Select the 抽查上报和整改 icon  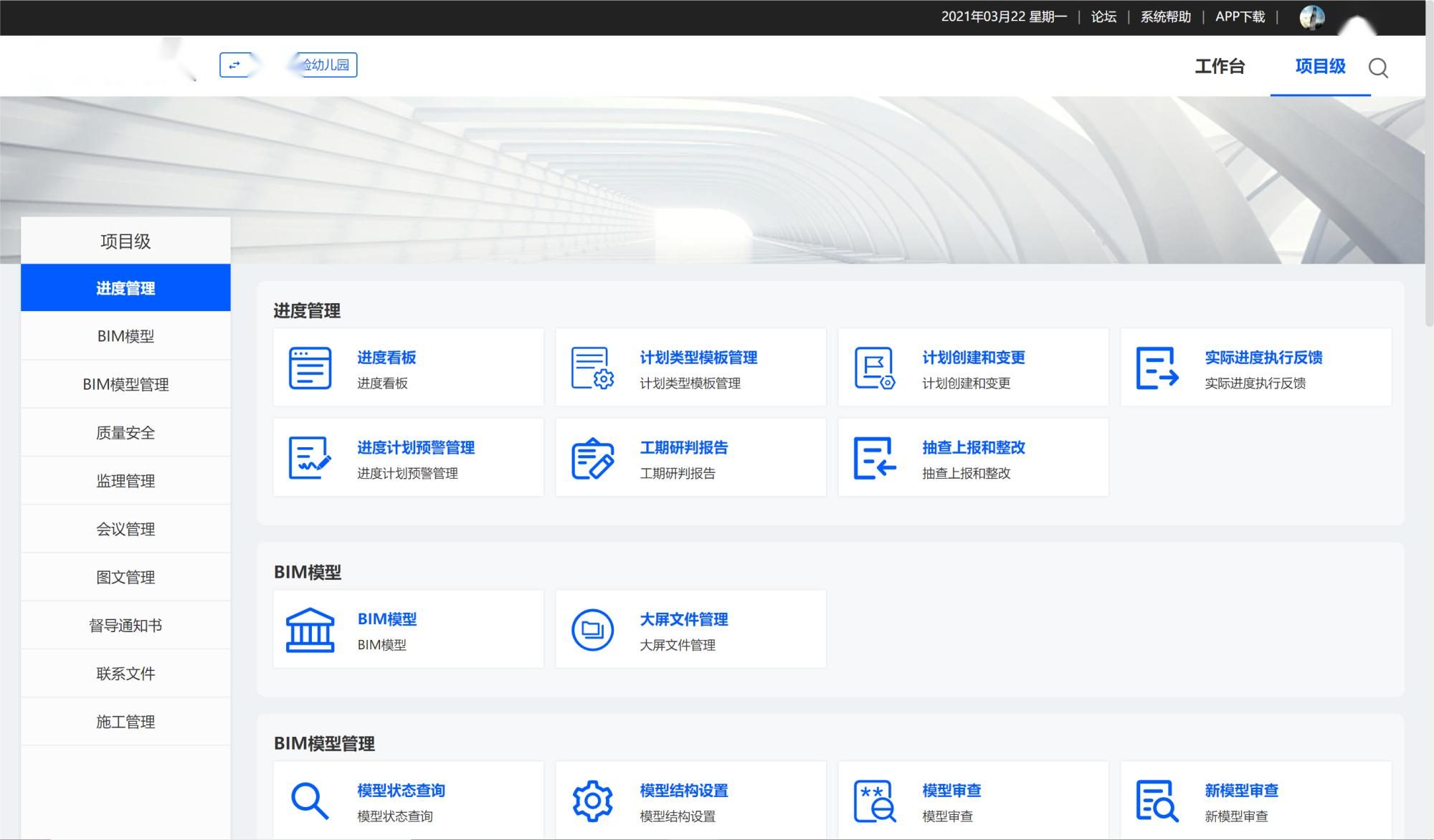(875, 457)
